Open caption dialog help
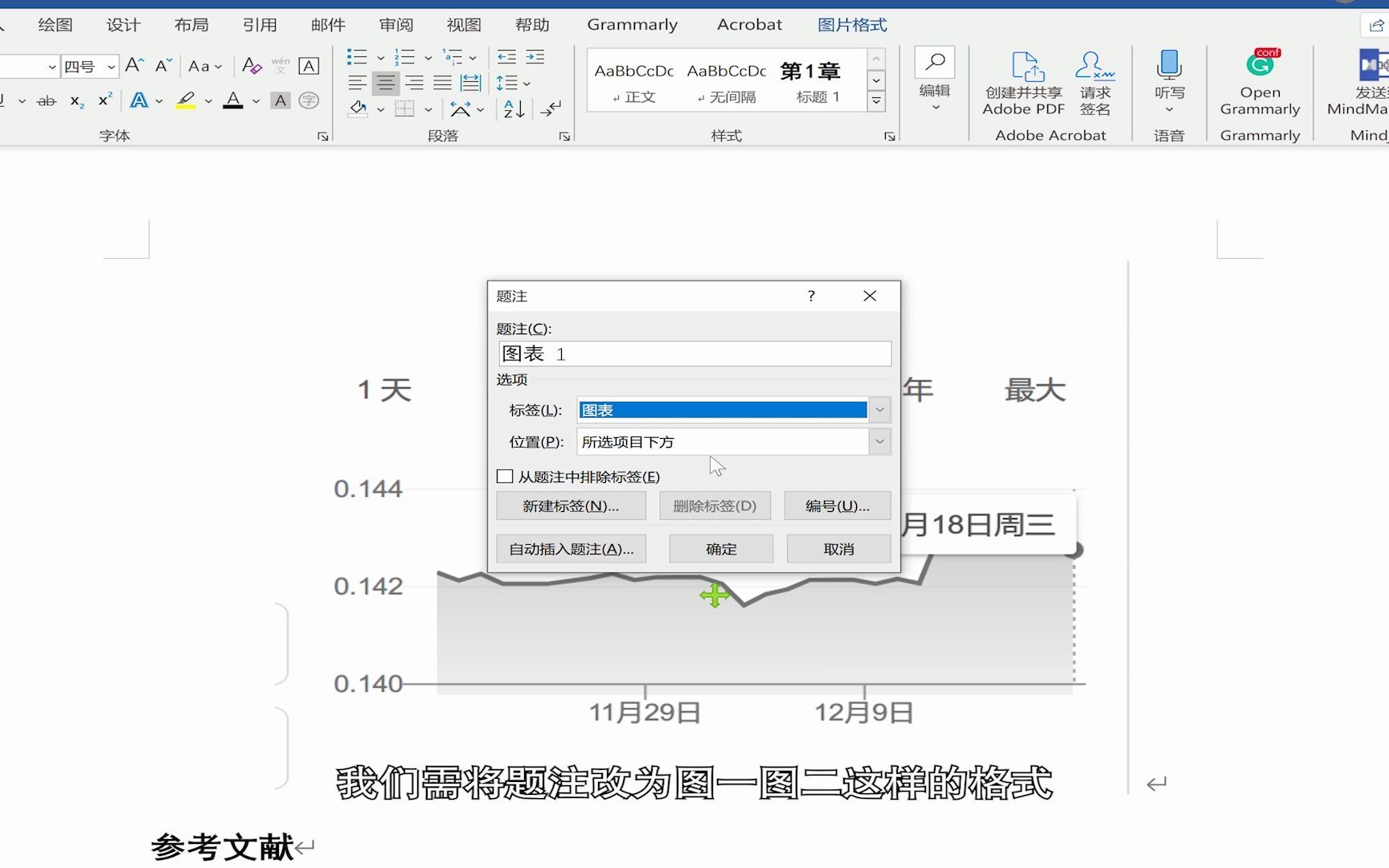The height and width of the screenshot is (868, 1389). tap(811, 296)
